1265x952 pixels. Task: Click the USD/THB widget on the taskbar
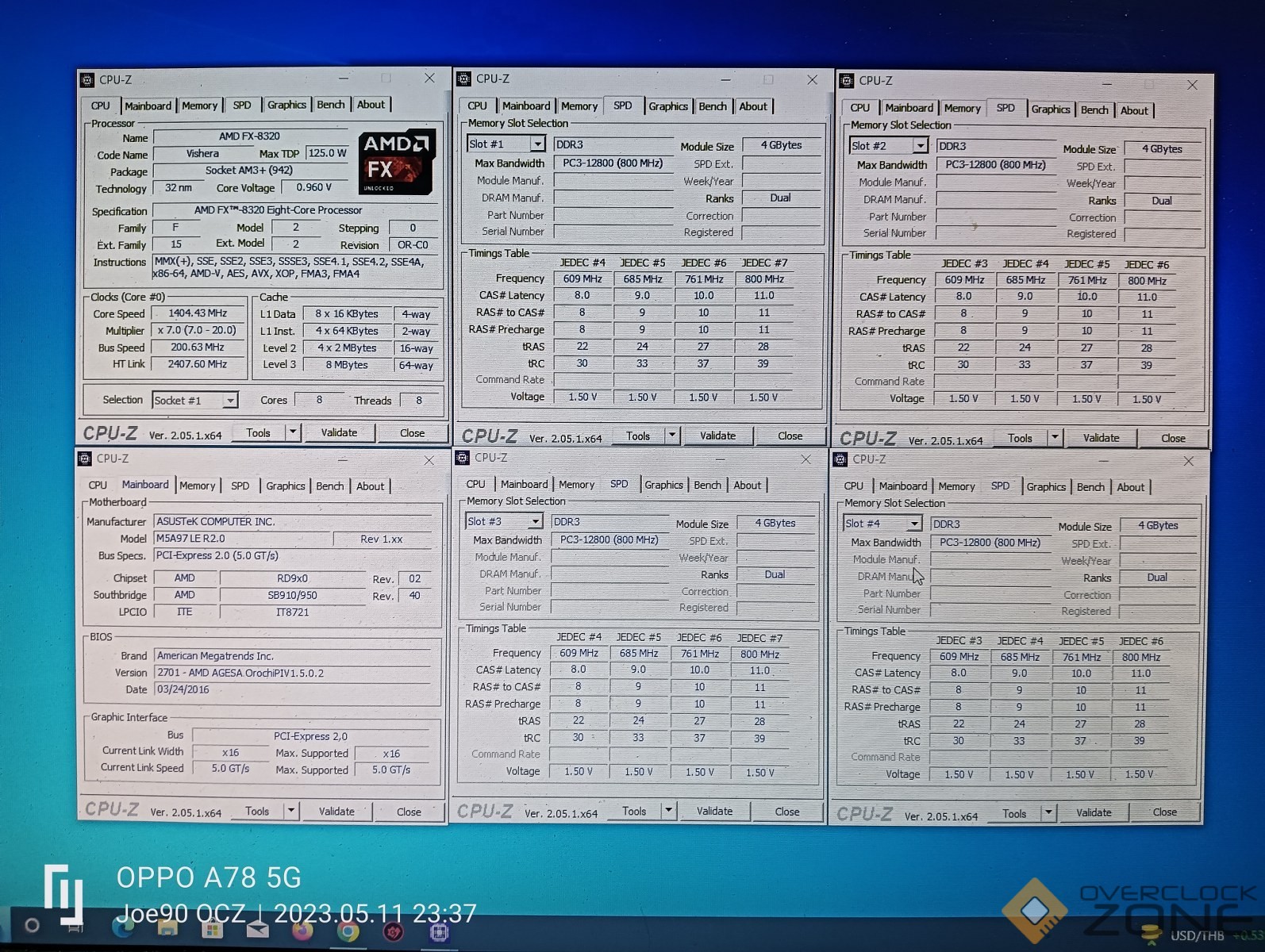coord(1198,936)
